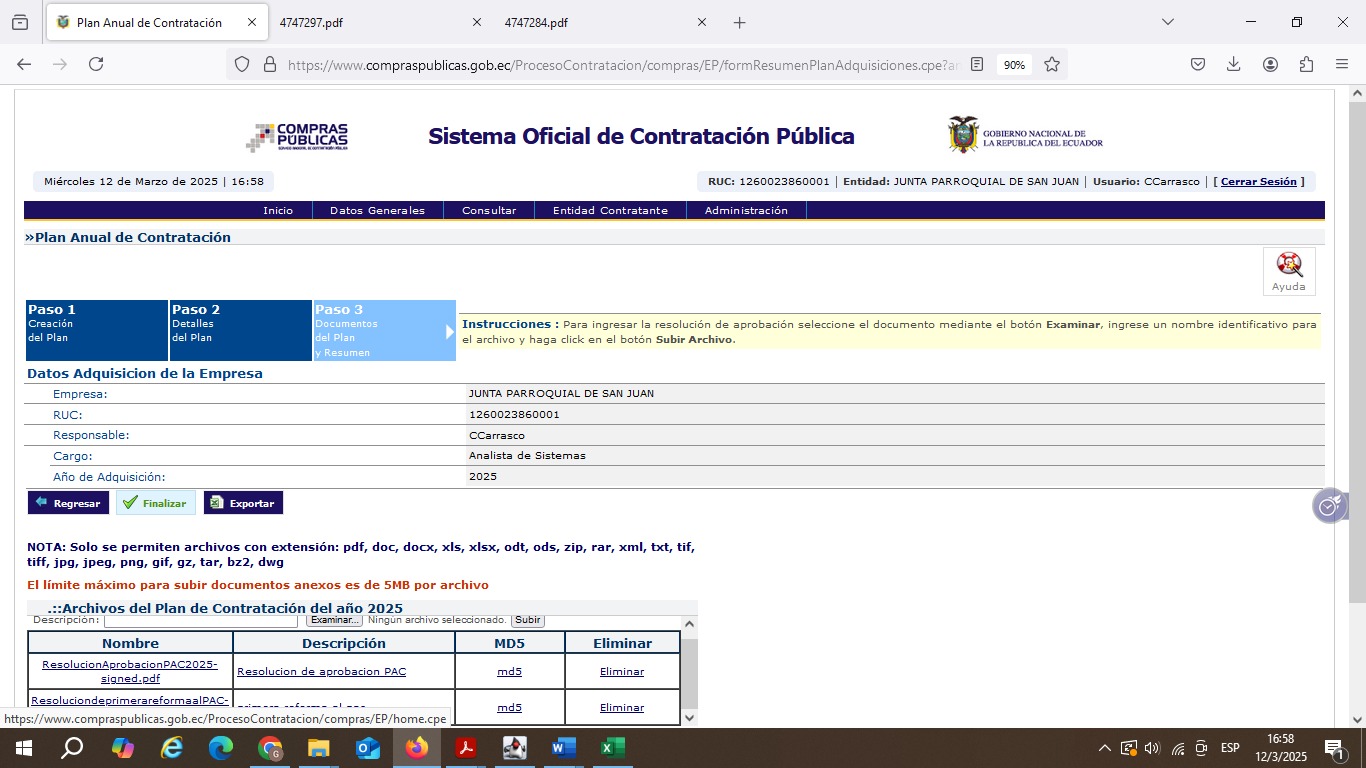Open the Firefox downloads panel
1366x768 pixels.
click(1233, 64)
